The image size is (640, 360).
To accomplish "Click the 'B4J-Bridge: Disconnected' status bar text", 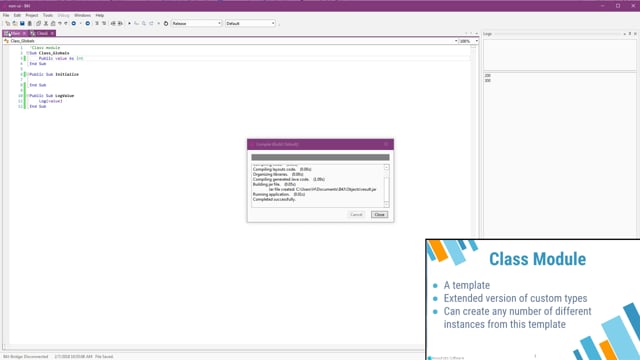I will [x=25, y=356].
